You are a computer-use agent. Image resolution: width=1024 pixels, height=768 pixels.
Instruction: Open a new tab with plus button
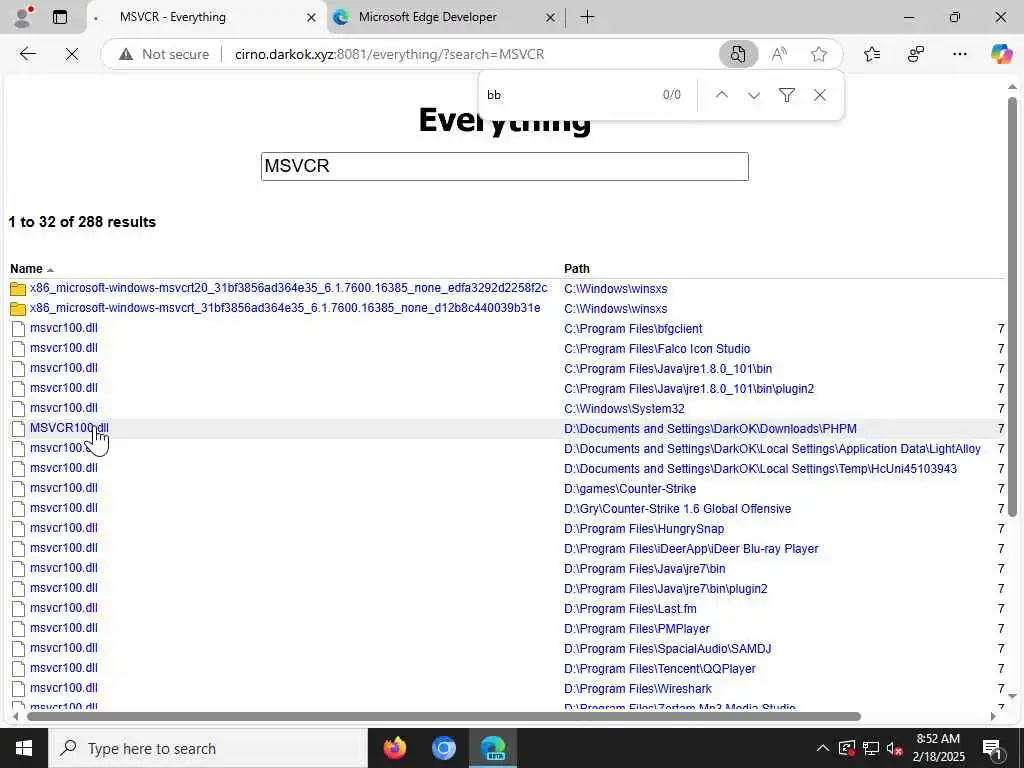click(x=587, y=17)
